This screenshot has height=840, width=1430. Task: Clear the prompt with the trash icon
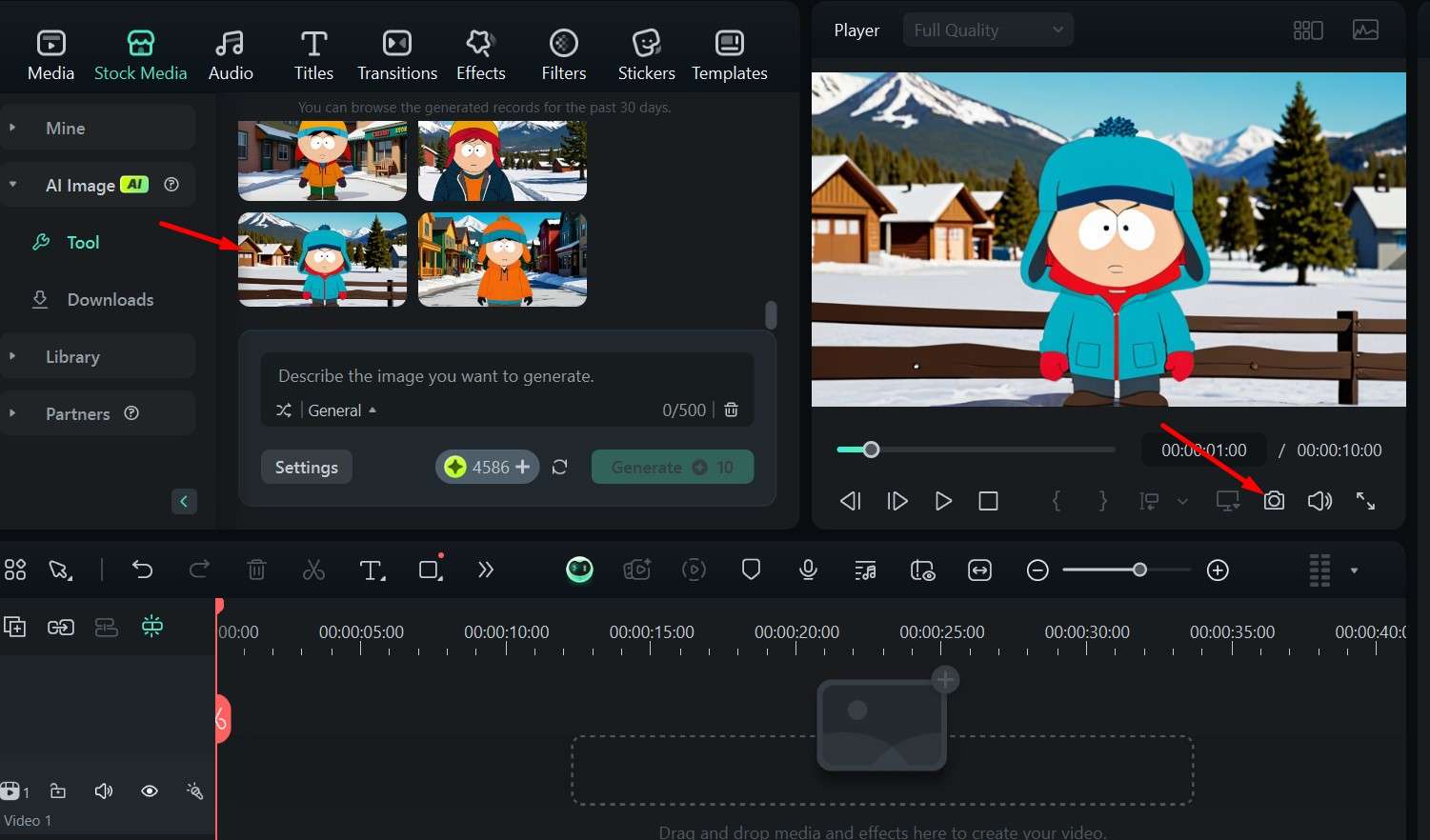pyautogui.click(x=731, y=410)
